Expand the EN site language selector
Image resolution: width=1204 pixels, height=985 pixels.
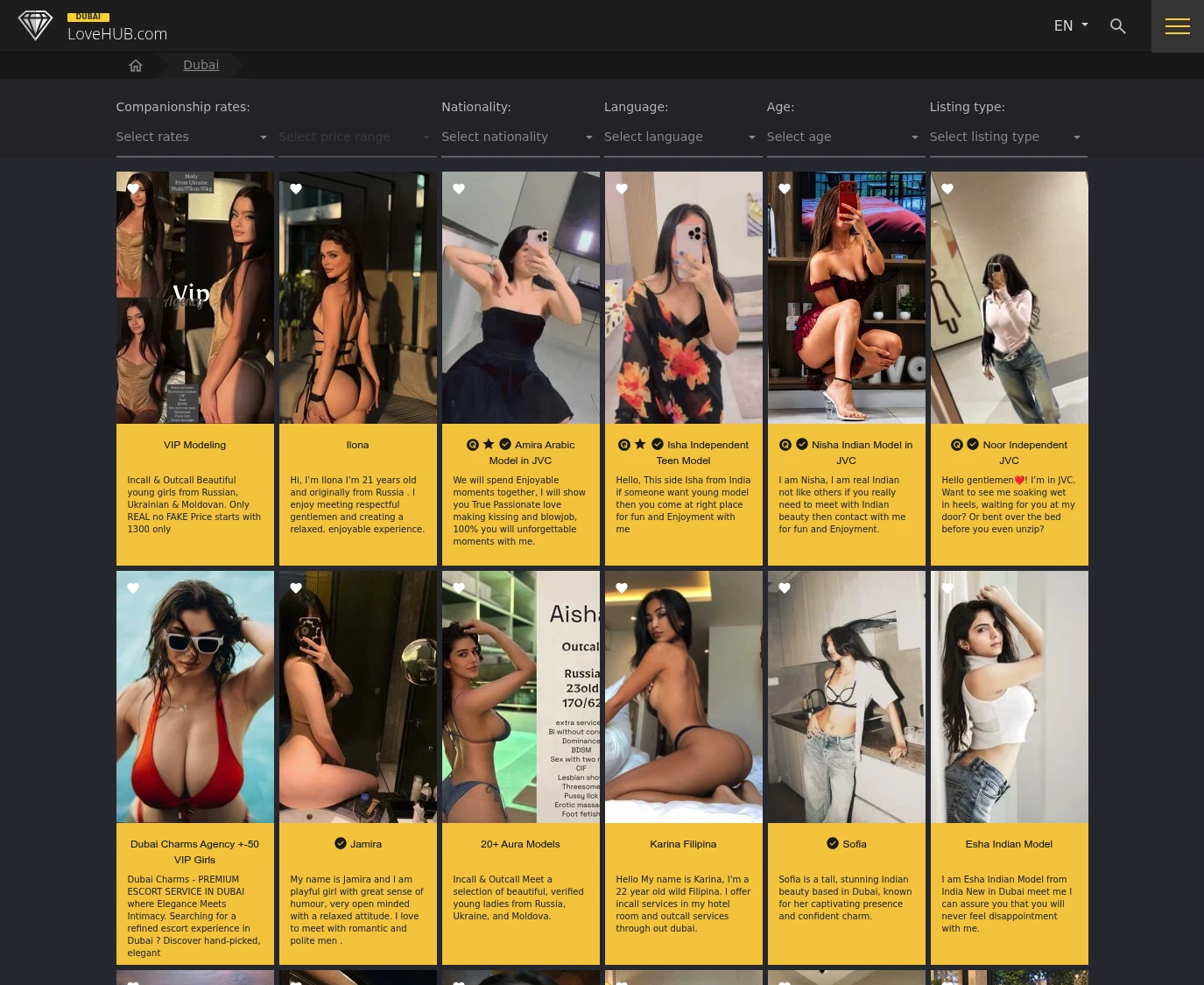tap(1071, 26)
